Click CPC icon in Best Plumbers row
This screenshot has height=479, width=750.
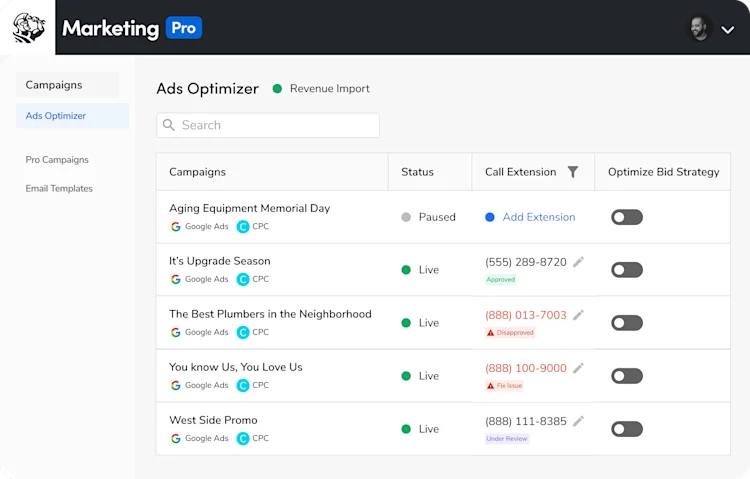(243, 333)
